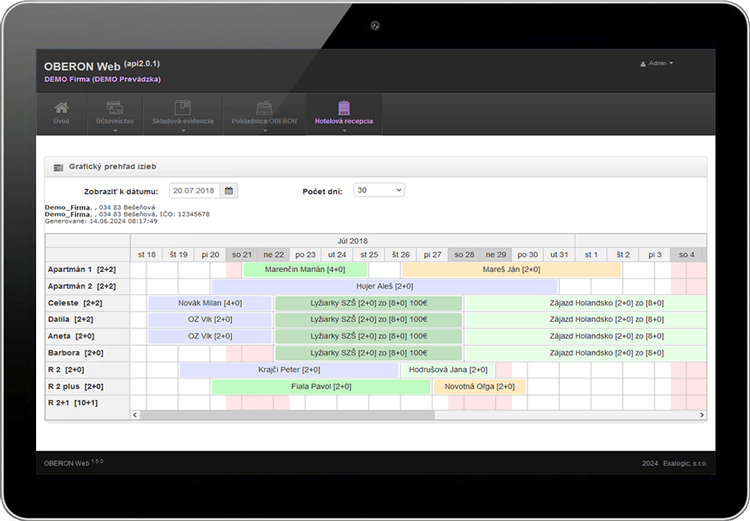Open Mareš Ján reservation in Apartmán 1

(510, 270)
